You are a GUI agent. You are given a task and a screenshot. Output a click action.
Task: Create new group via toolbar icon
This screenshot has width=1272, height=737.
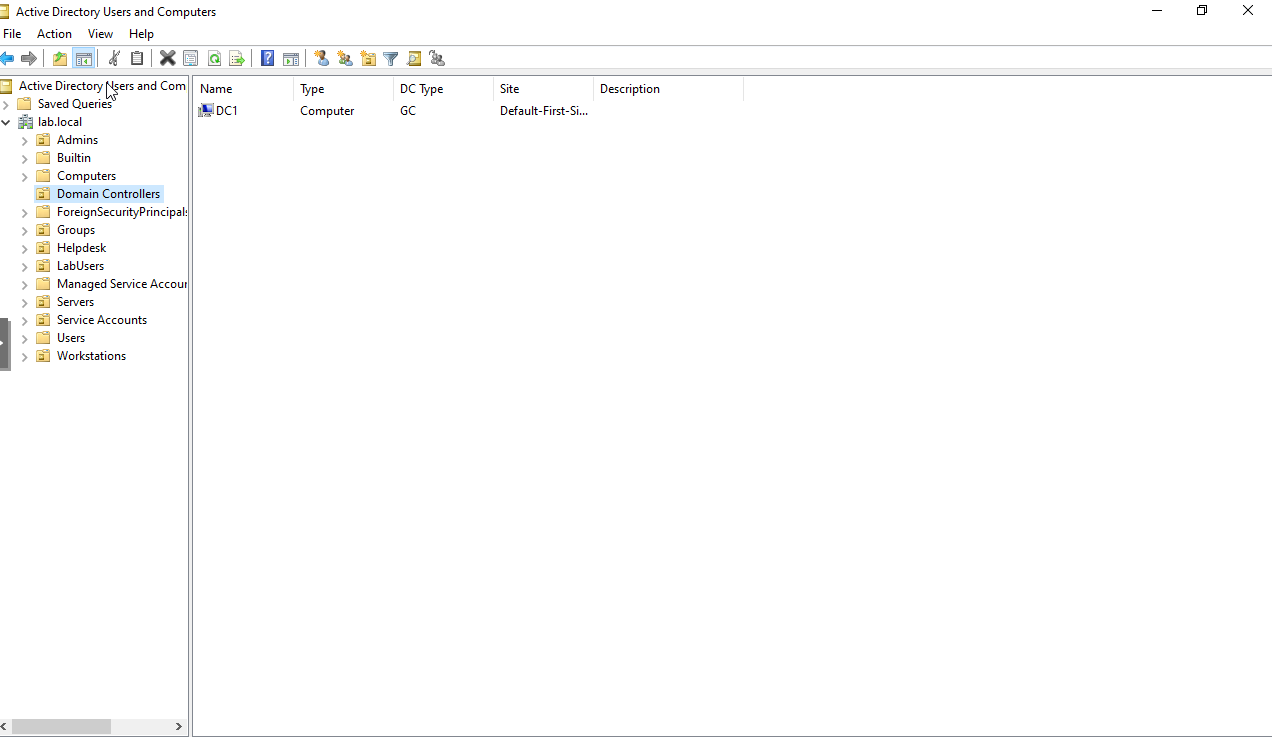tap(345, 59)
